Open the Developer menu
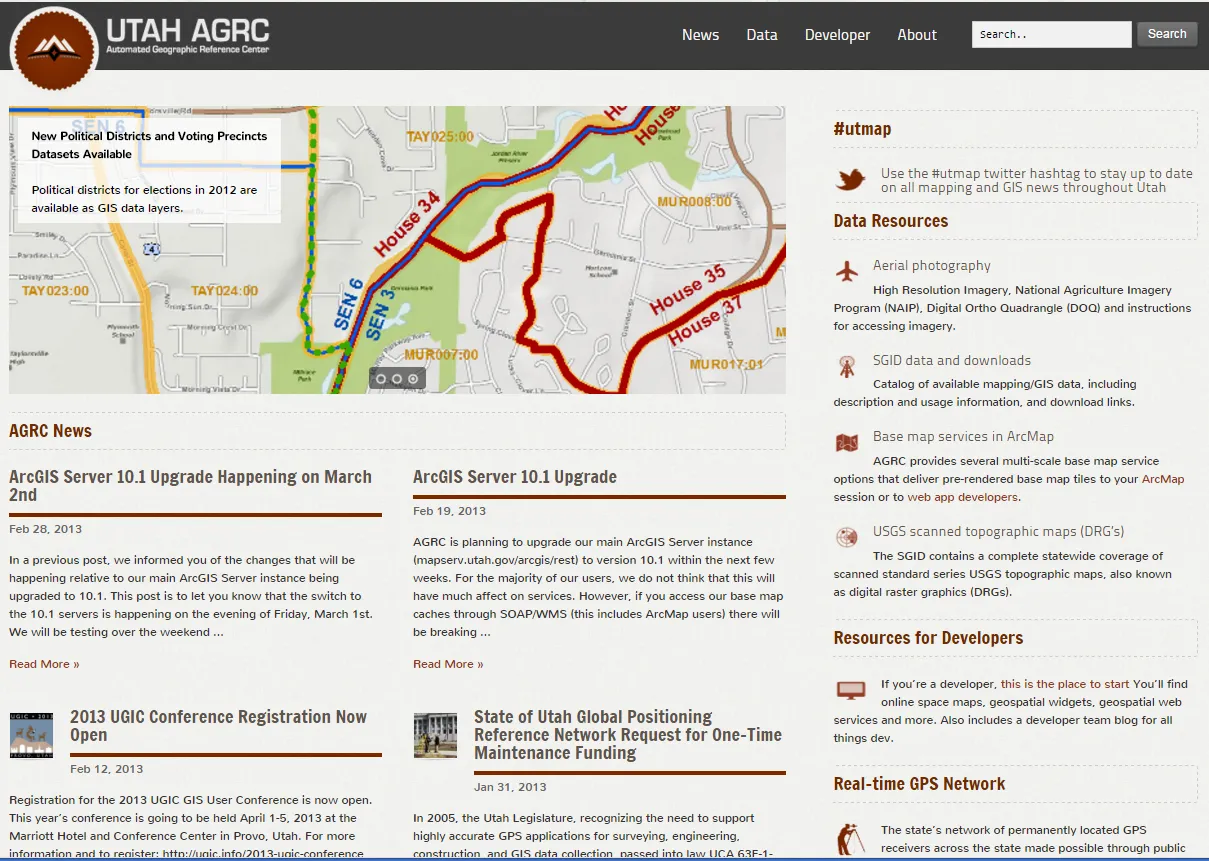The height and width of the screenshot is (861, 1209). click(x=837, y=34)
